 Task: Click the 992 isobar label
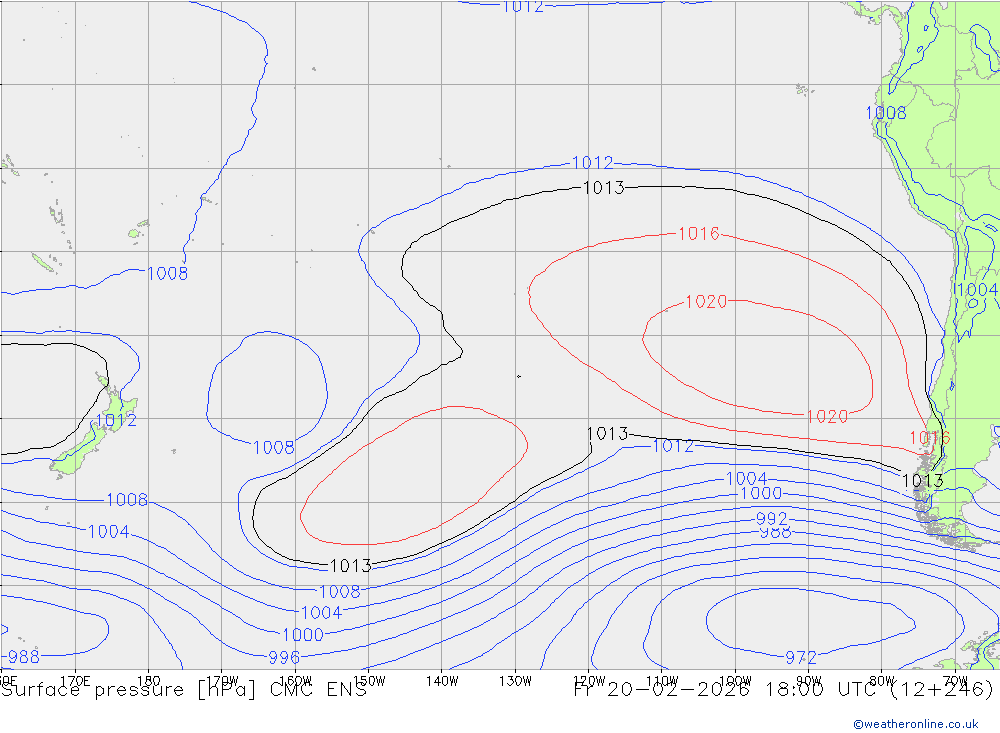pos(772,519)
